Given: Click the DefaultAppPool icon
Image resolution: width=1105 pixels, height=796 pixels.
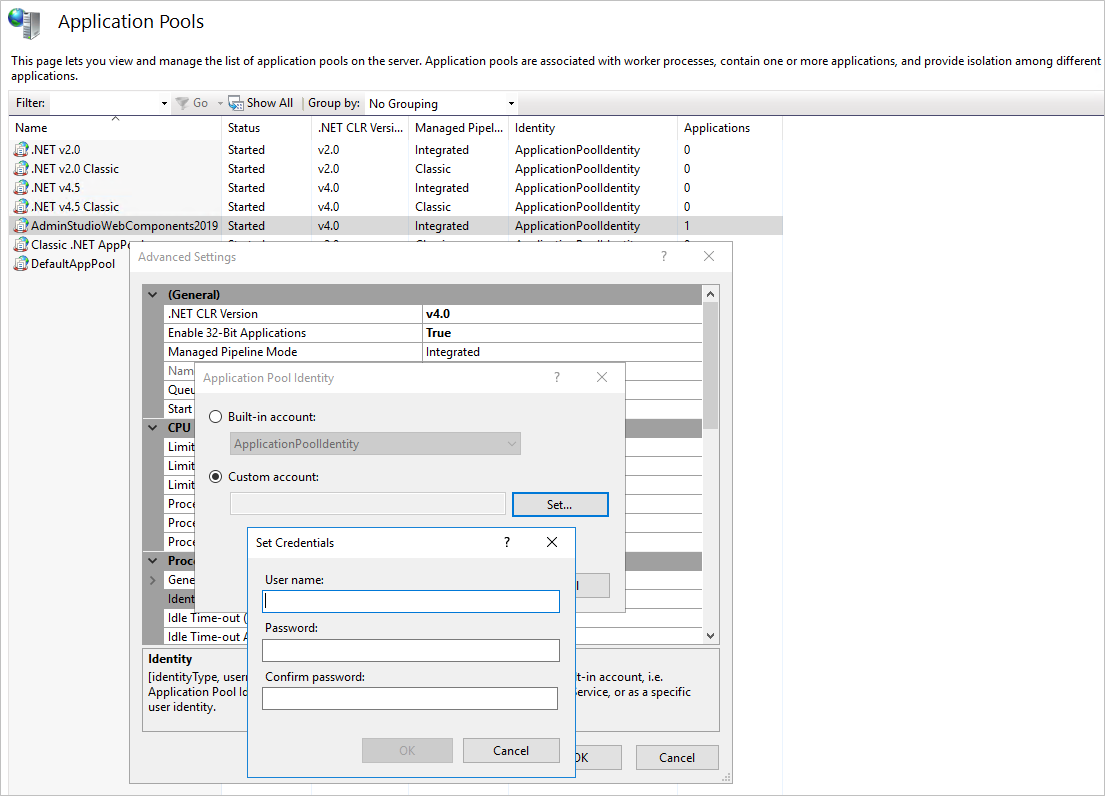Looking at the screenshot, I should click(22, 264).
